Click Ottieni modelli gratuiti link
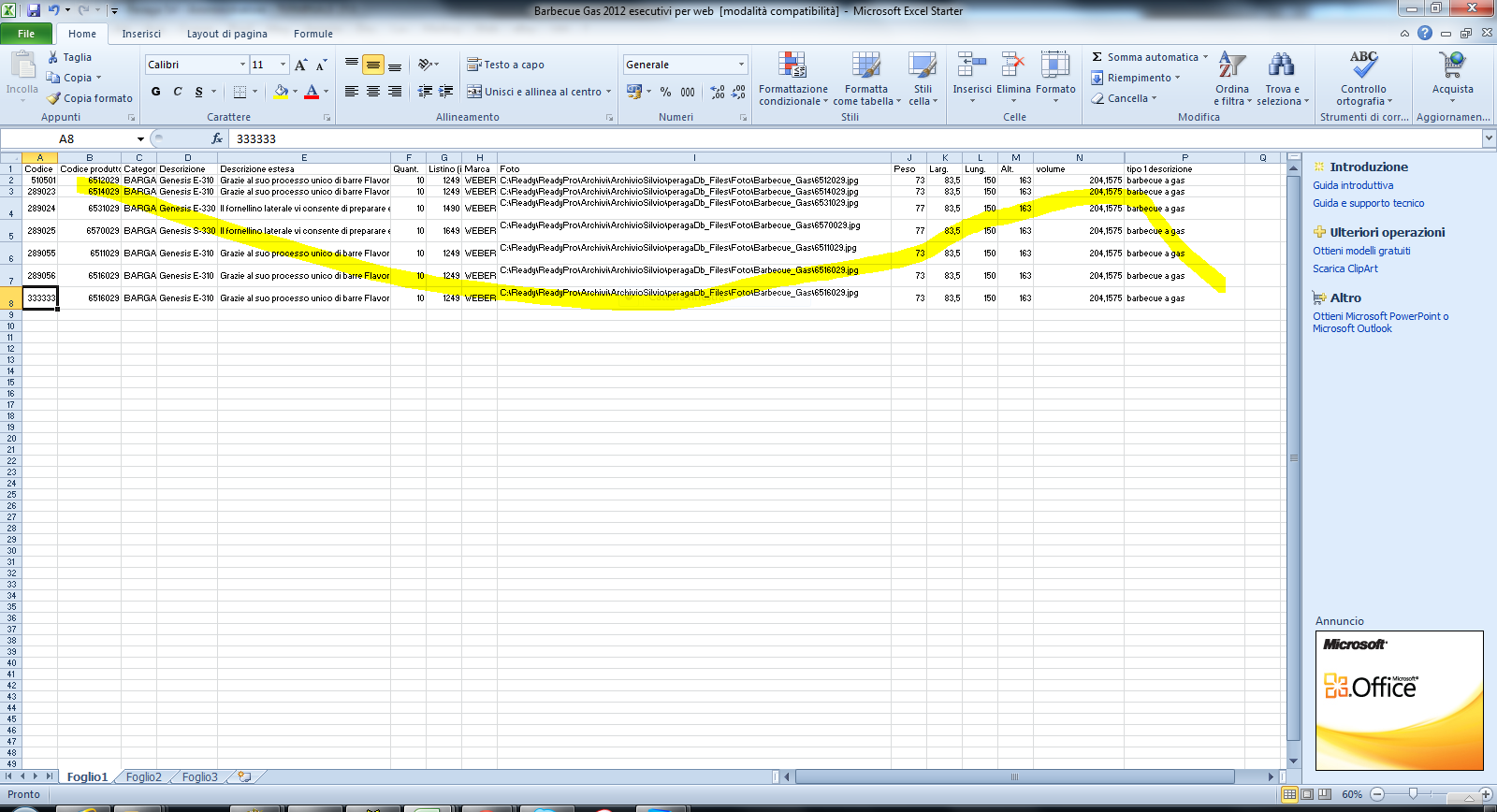 pos(1361,251)
